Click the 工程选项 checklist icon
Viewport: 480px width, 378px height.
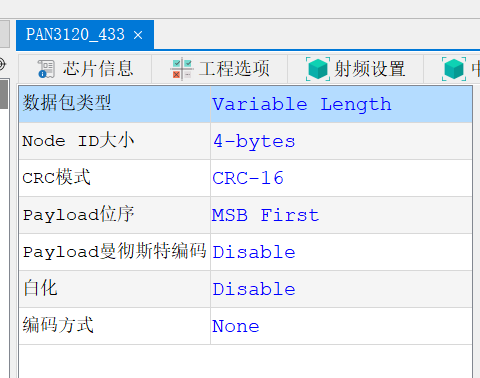click(x=182, y=69)
